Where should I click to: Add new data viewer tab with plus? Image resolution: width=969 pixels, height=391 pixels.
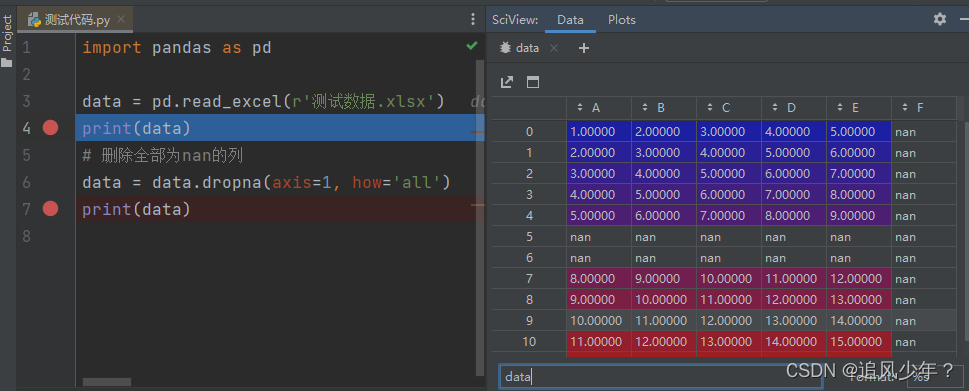point(583,48)
